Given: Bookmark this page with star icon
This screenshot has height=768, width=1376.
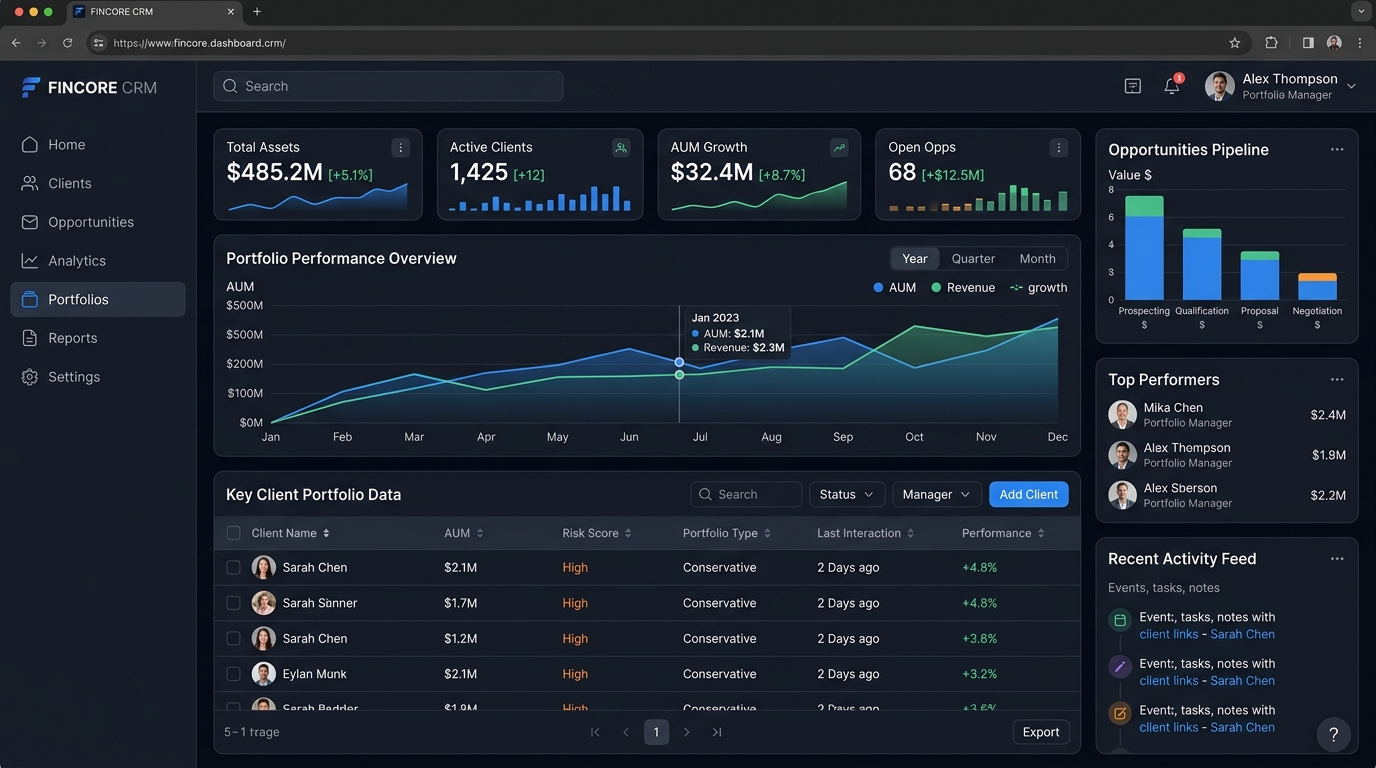Looking at the screenshot, I should (x=1235, y=43).
